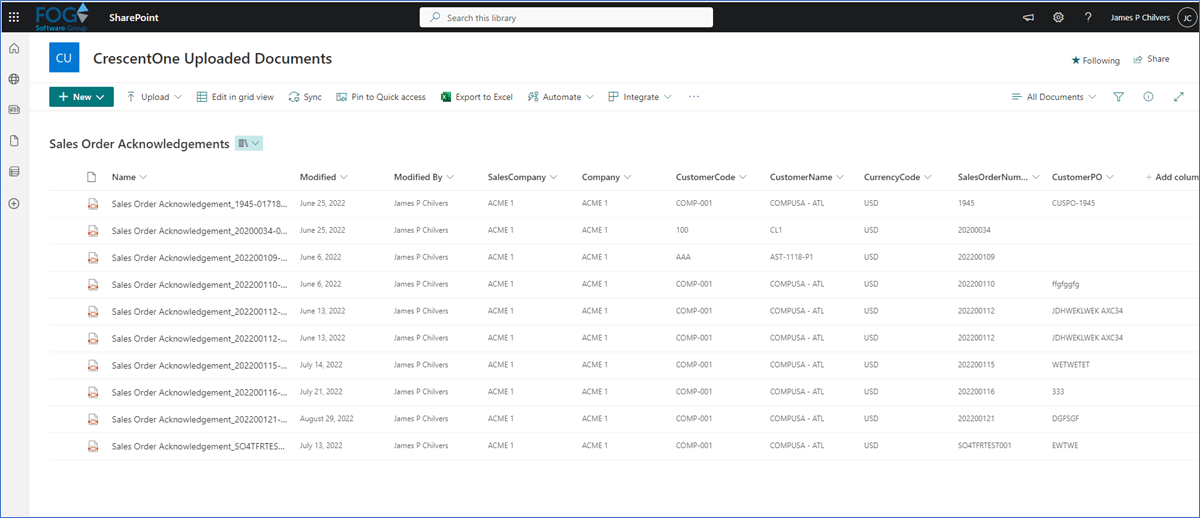Open the Settings gear icon
This screenshot has width=1200, height=518.
coord(1058,17)
